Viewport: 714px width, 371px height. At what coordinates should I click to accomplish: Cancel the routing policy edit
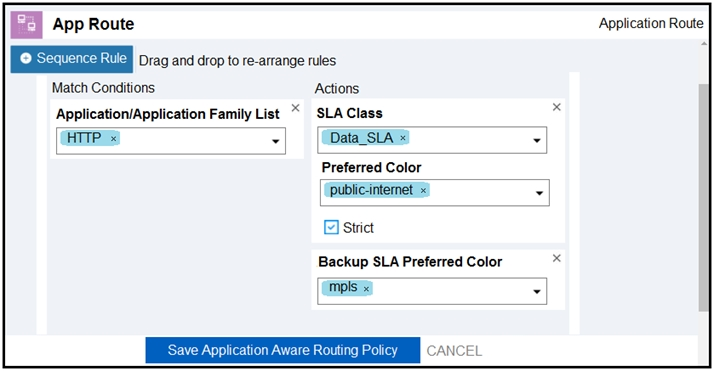point(454,351)
